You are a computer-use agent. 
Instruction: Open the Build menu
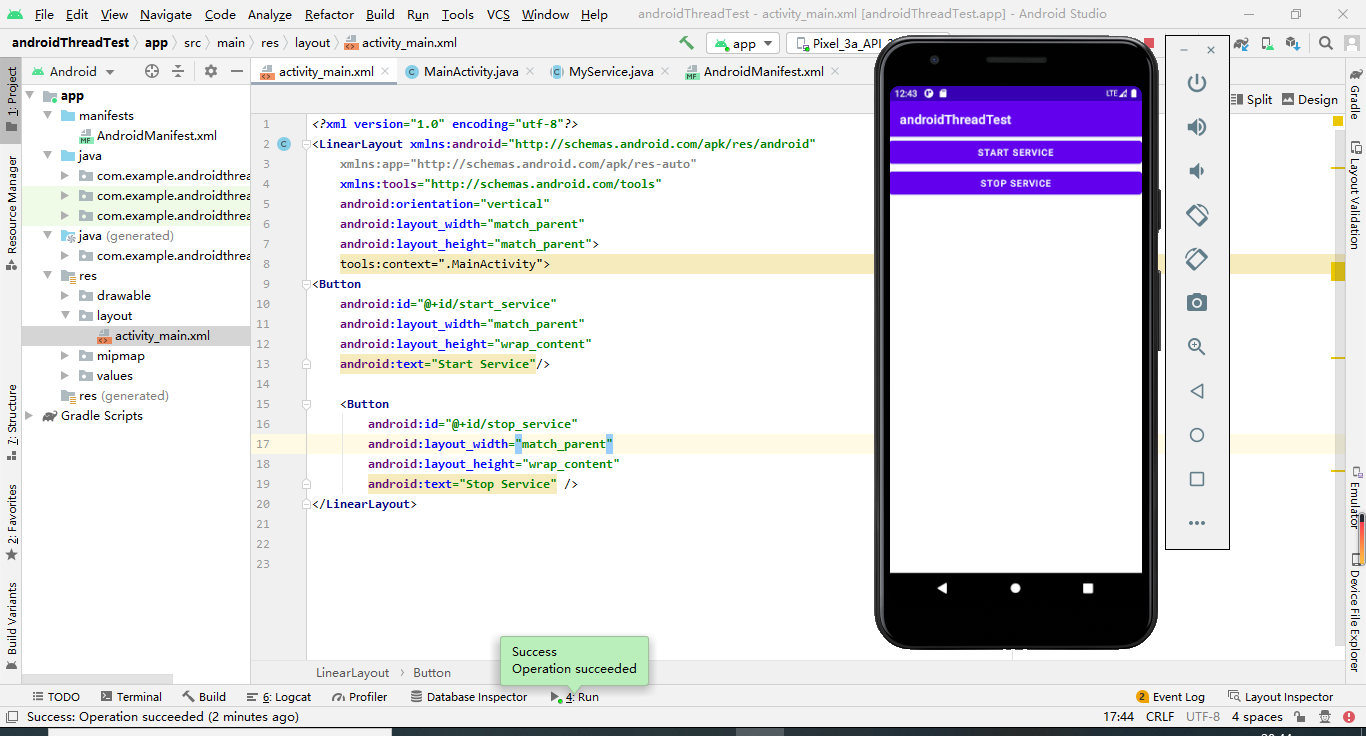(x=380, y=14)
